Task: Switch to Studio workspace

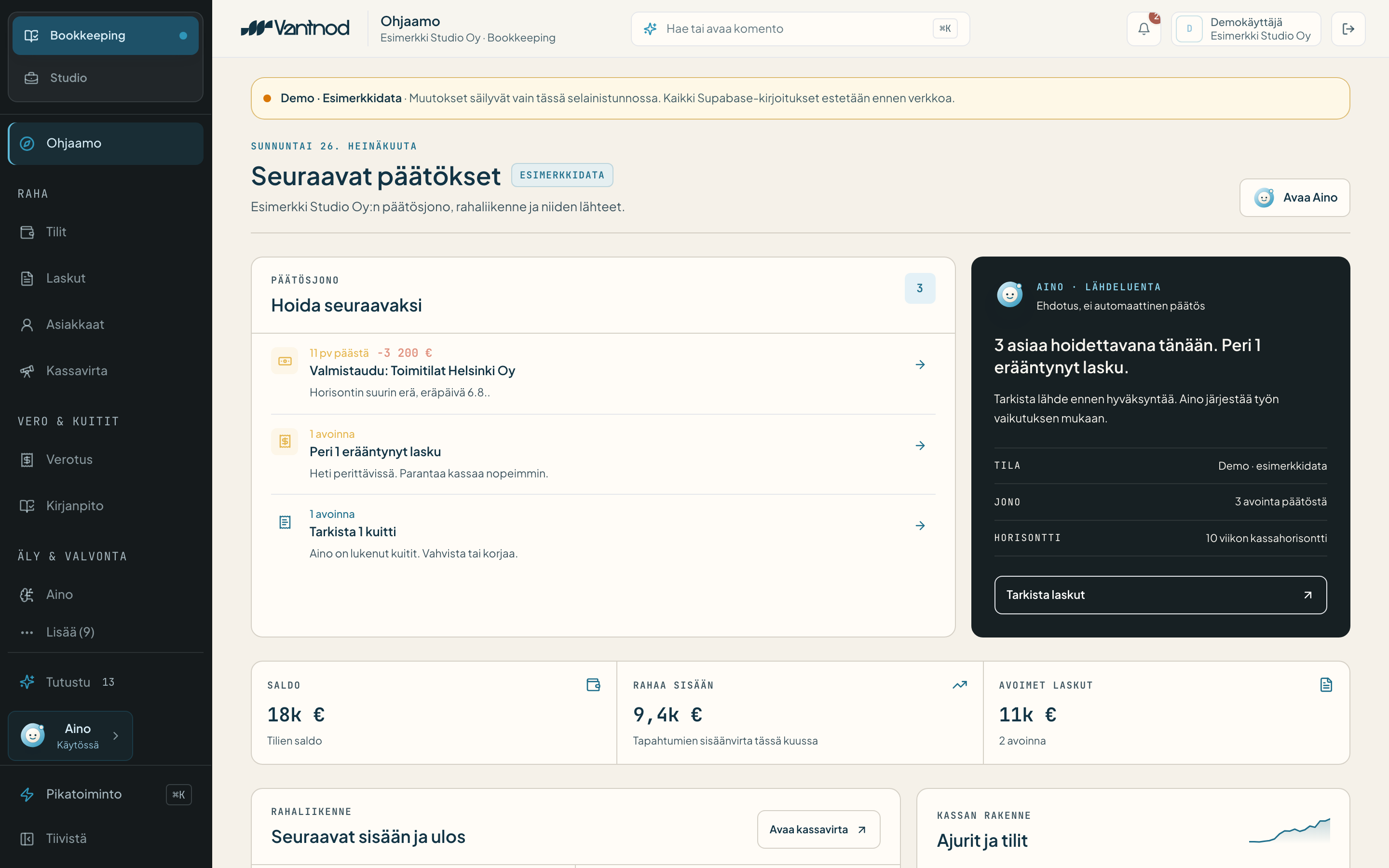Action: tap(106, 78)
